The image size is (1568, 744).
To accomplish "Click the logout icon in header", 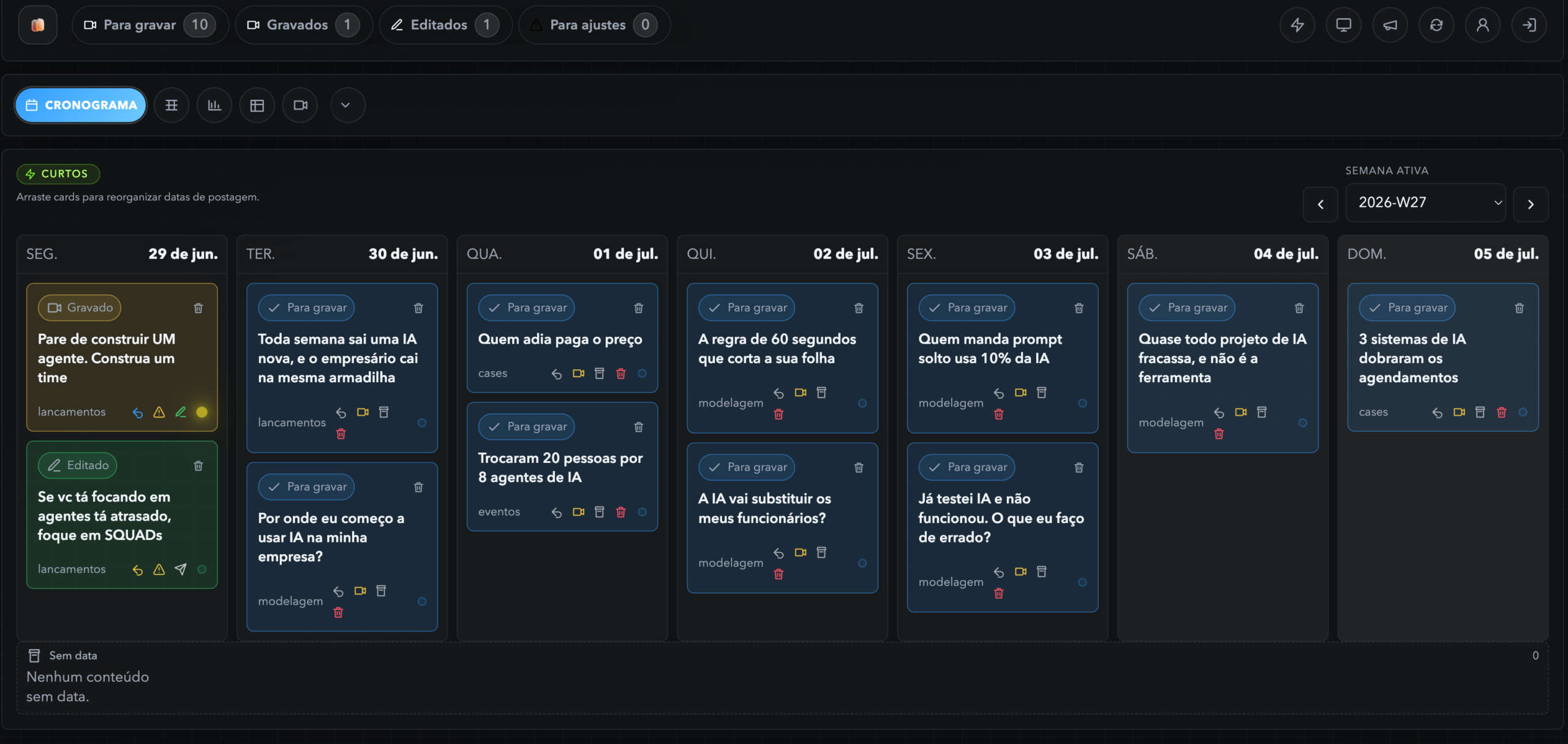I will [1529, 25].
